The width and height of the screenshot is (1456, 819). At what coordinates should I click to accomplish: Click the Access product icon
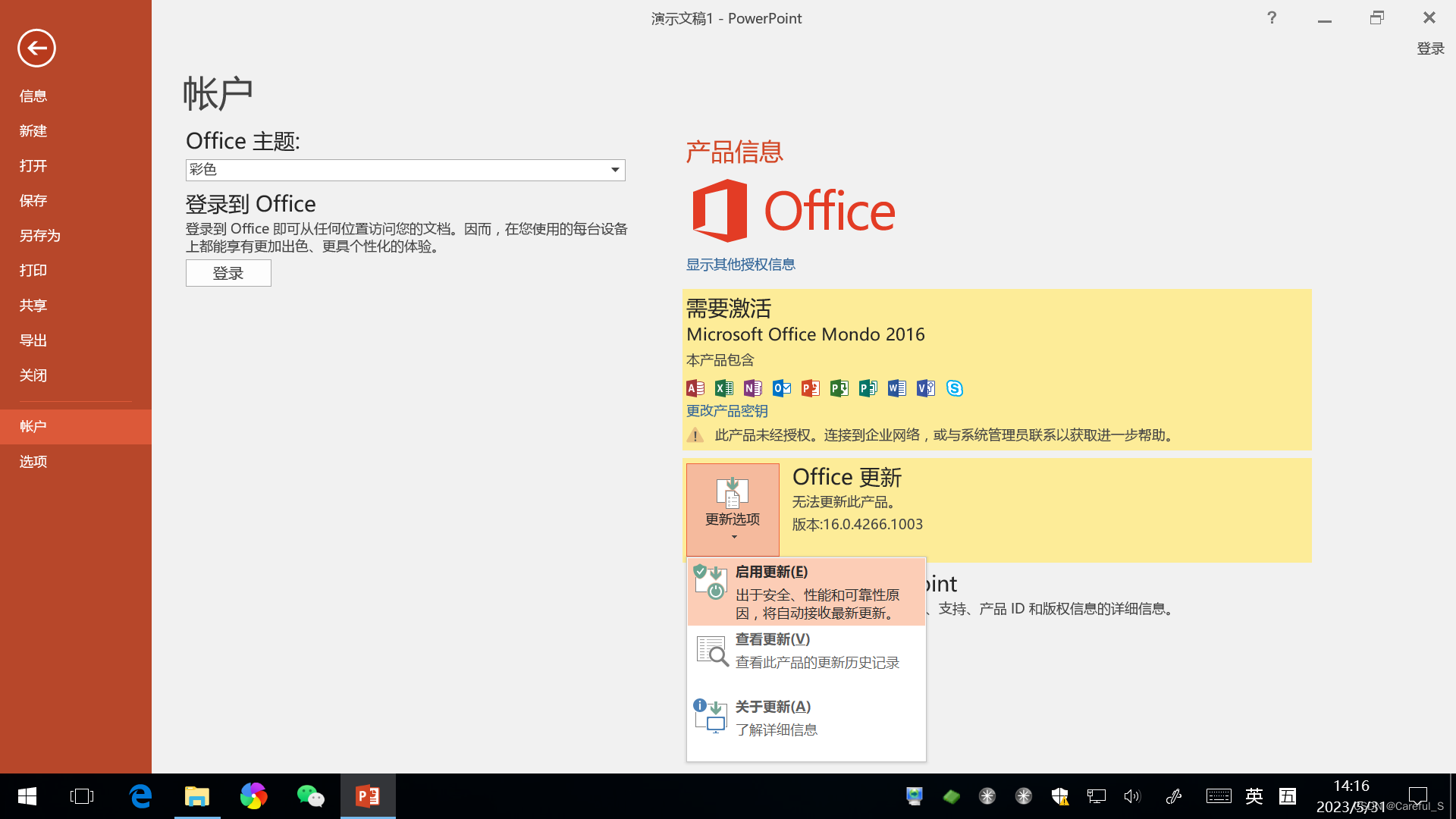(695, 388)
